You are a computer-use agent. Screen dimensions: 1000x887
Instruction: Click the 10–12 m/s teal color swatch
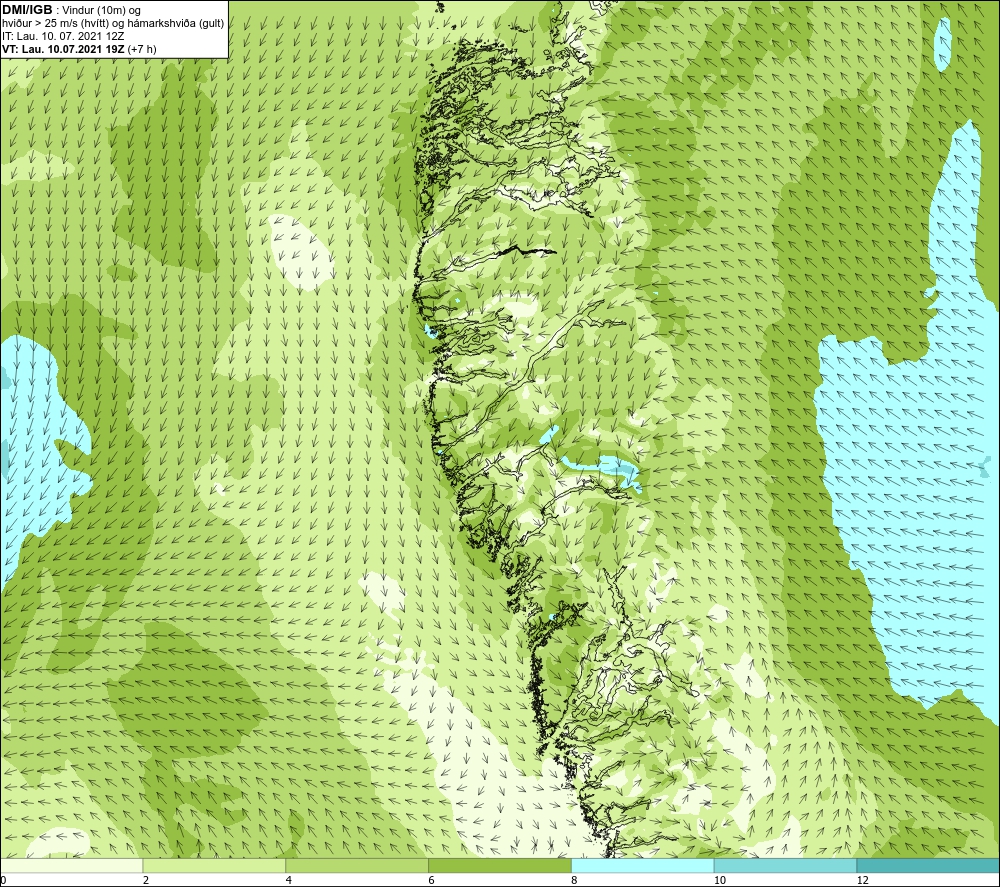[785, 865]
